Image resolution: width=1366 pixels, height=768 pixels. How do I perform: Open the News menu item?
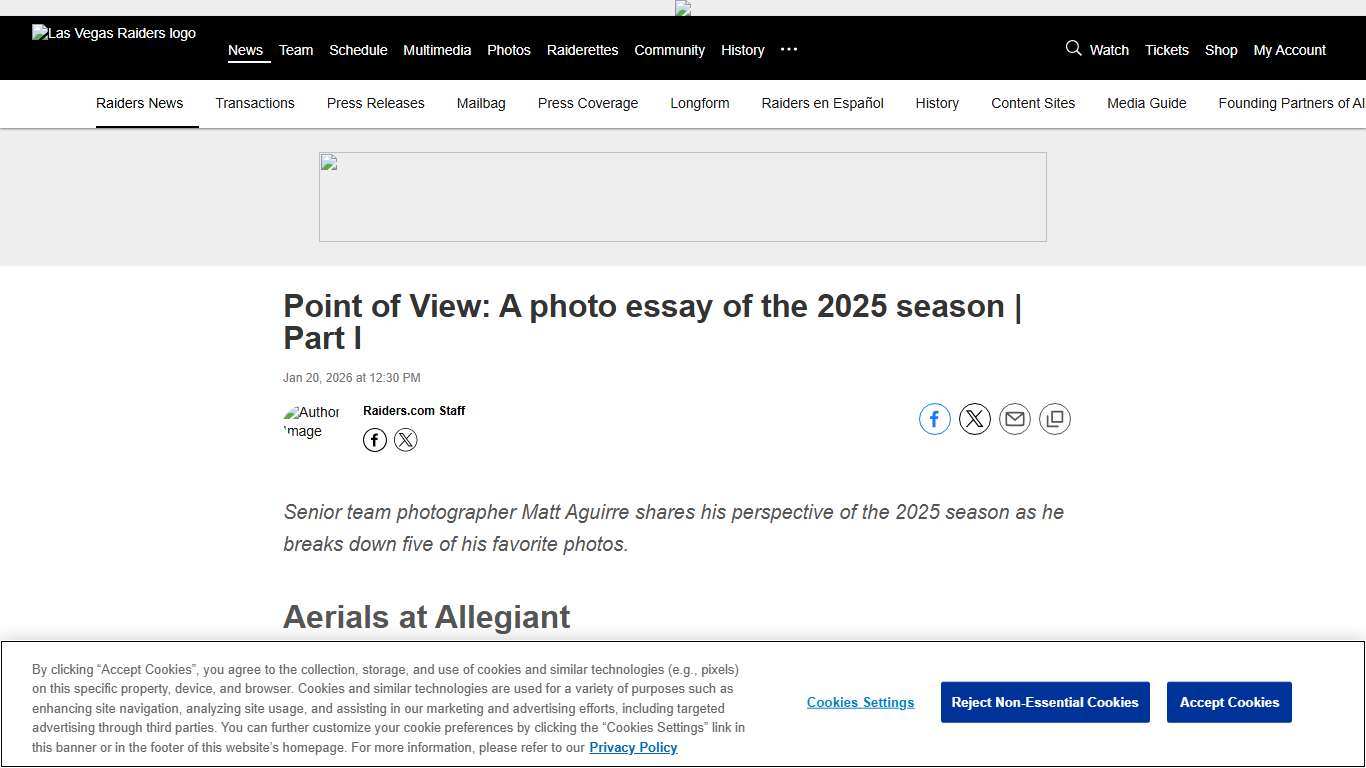[x=246, y=50]
